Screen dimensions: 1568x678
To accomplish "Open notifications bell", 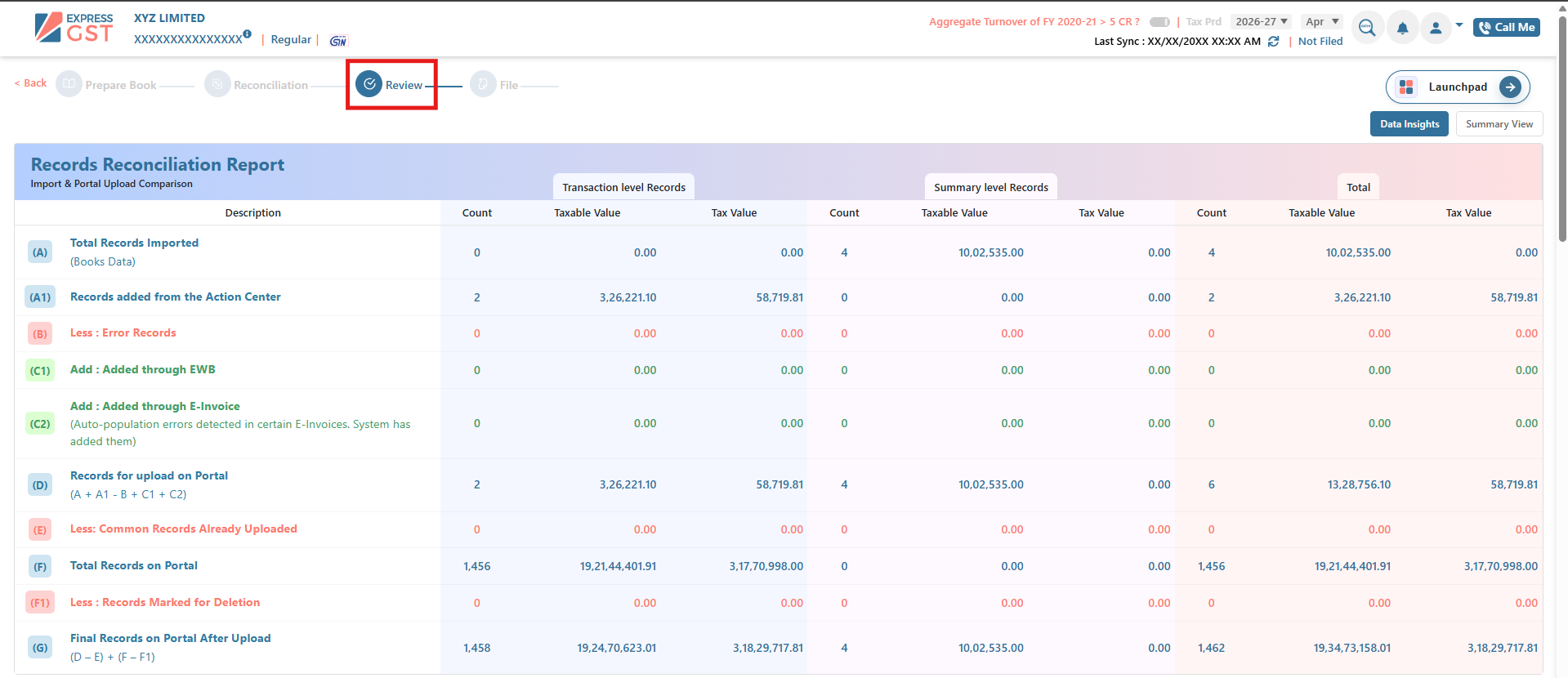I will pos(1402,29).
